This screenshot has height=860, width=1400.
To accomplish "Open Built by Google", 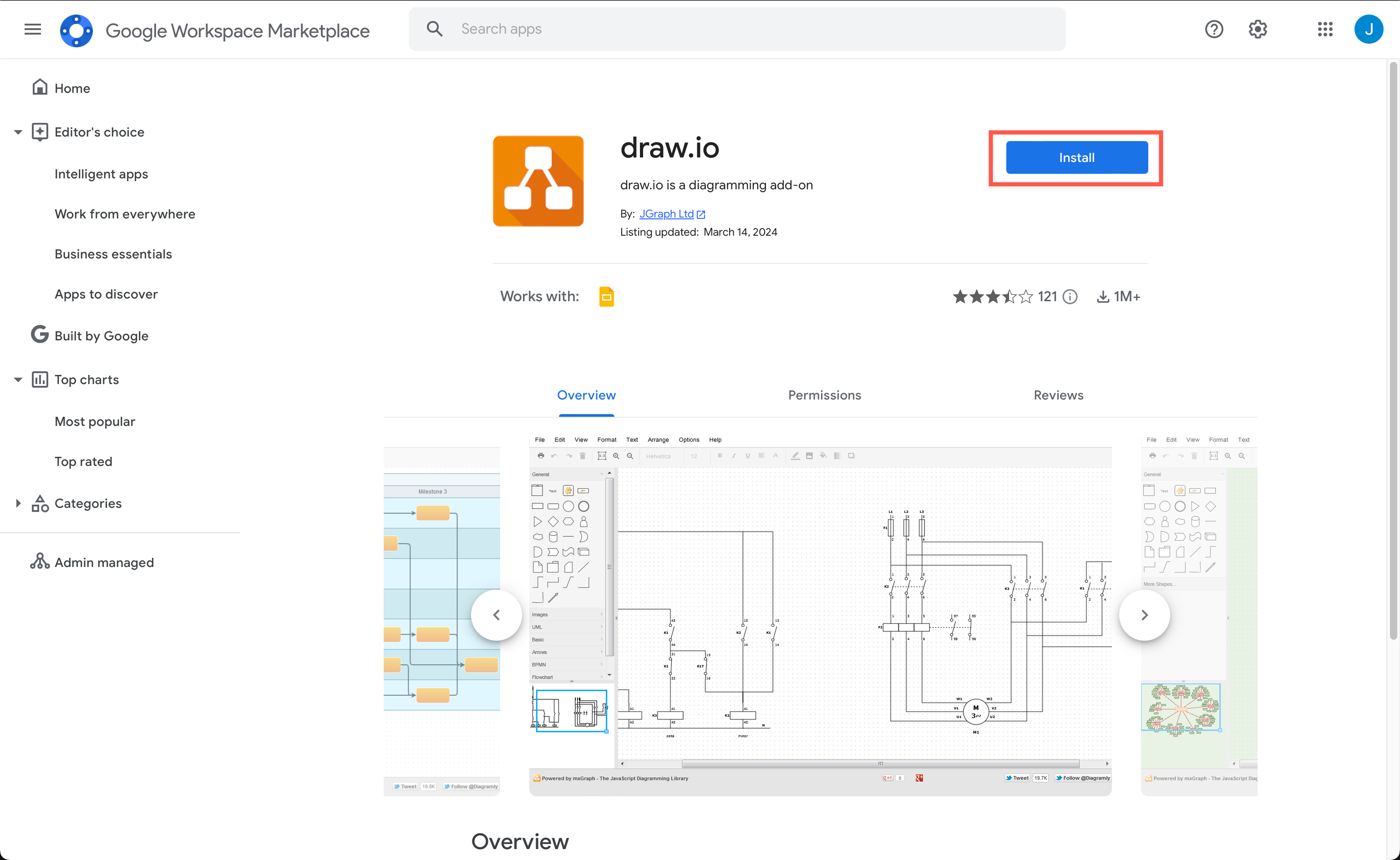I will tap(101, 336).
